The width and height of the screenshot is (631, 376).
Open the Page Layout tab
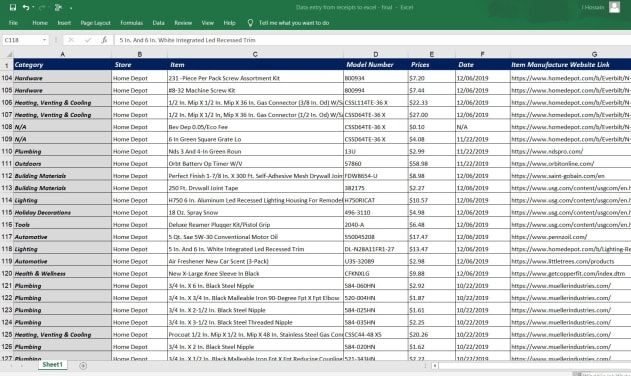[95, 23]
